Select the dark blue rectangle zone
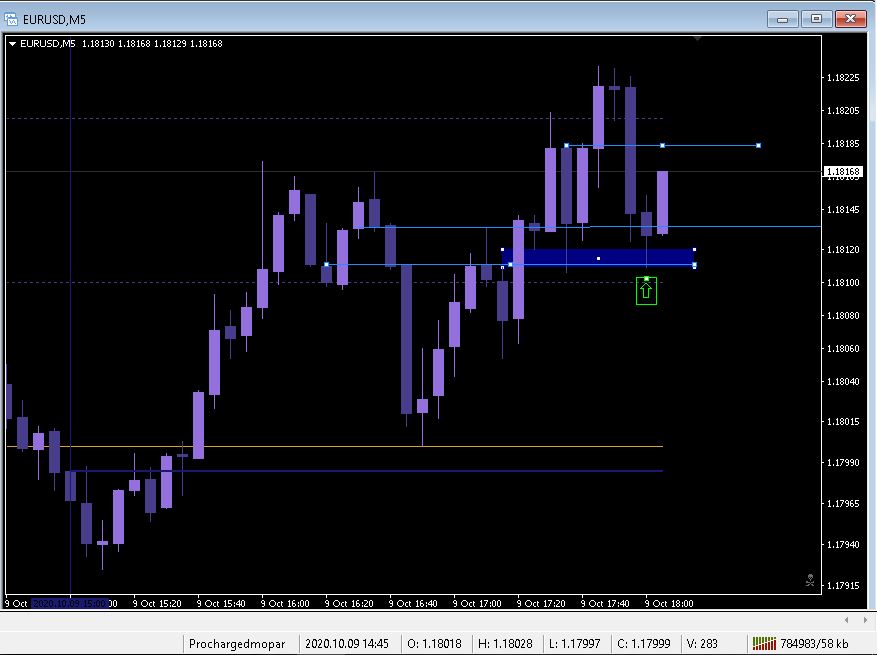 (598, 258)
